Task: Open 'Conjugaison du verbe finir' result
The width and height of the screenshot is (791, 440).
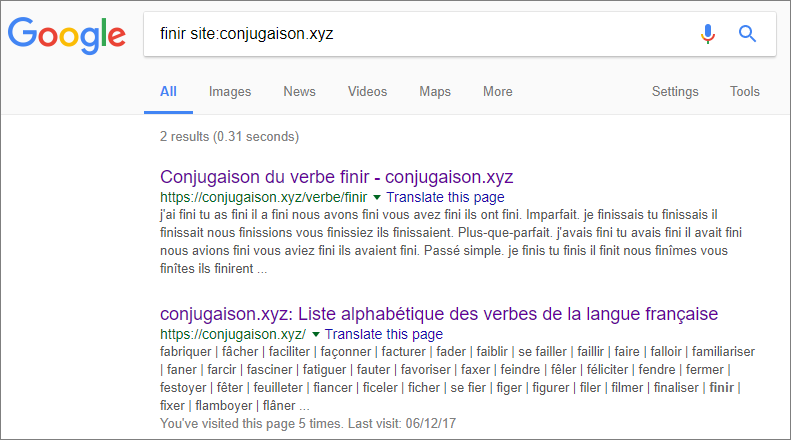Action: [336, 177]
